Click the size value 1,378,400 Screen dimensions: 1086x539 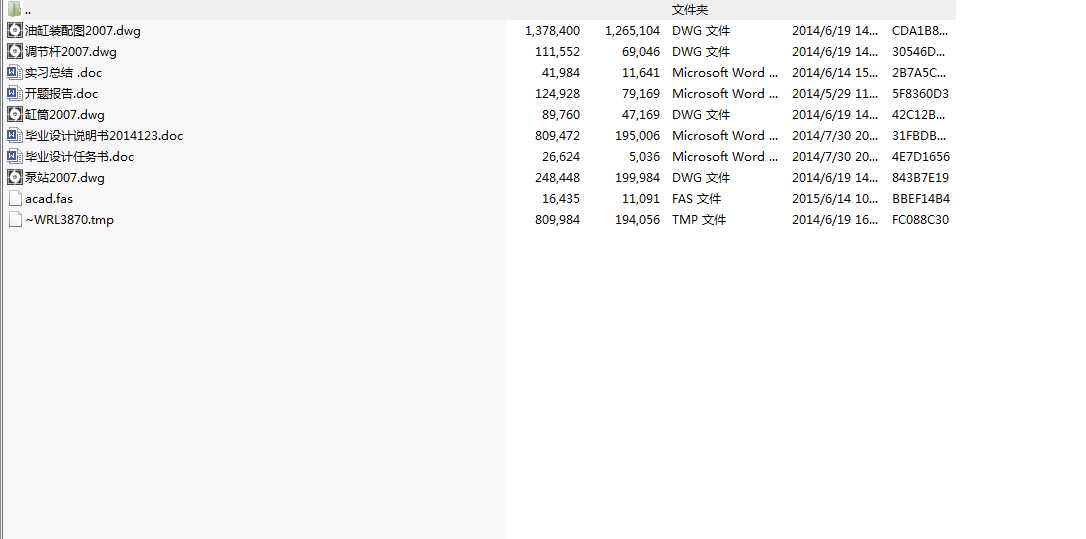pos(552,31)
